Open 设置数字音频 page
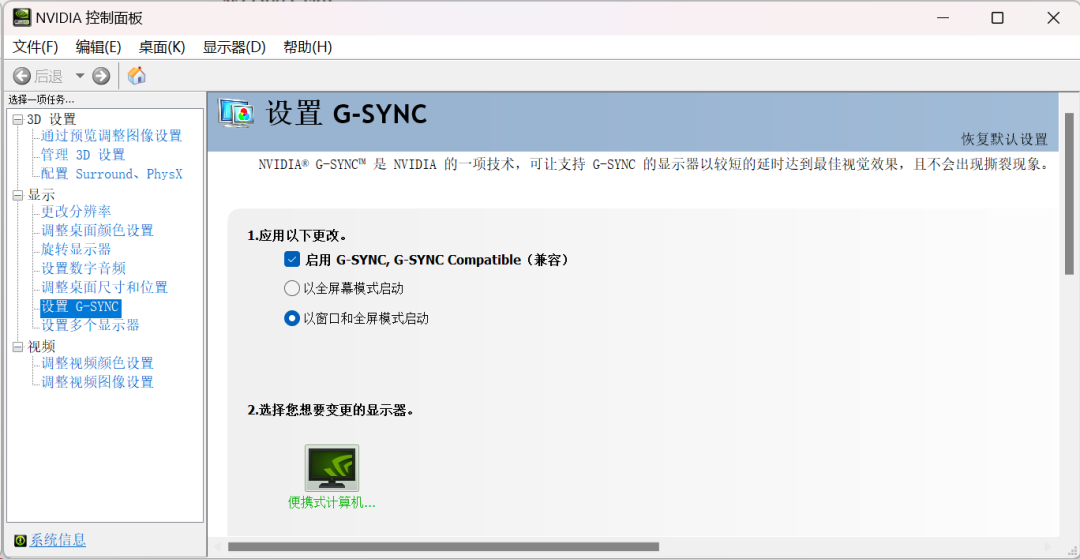The image size is (1080, 559). point(83,268)
